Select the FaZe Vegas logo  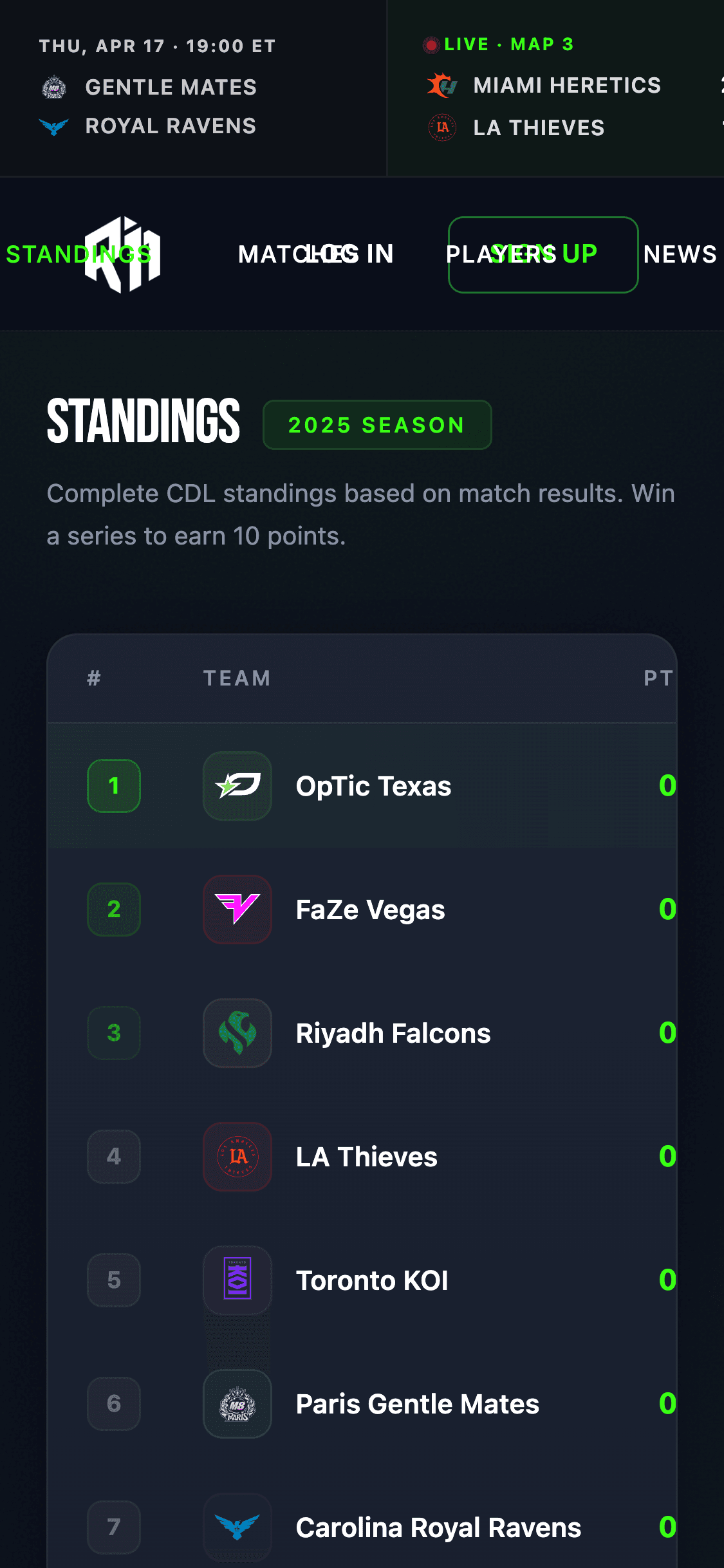tap(237, 910)
